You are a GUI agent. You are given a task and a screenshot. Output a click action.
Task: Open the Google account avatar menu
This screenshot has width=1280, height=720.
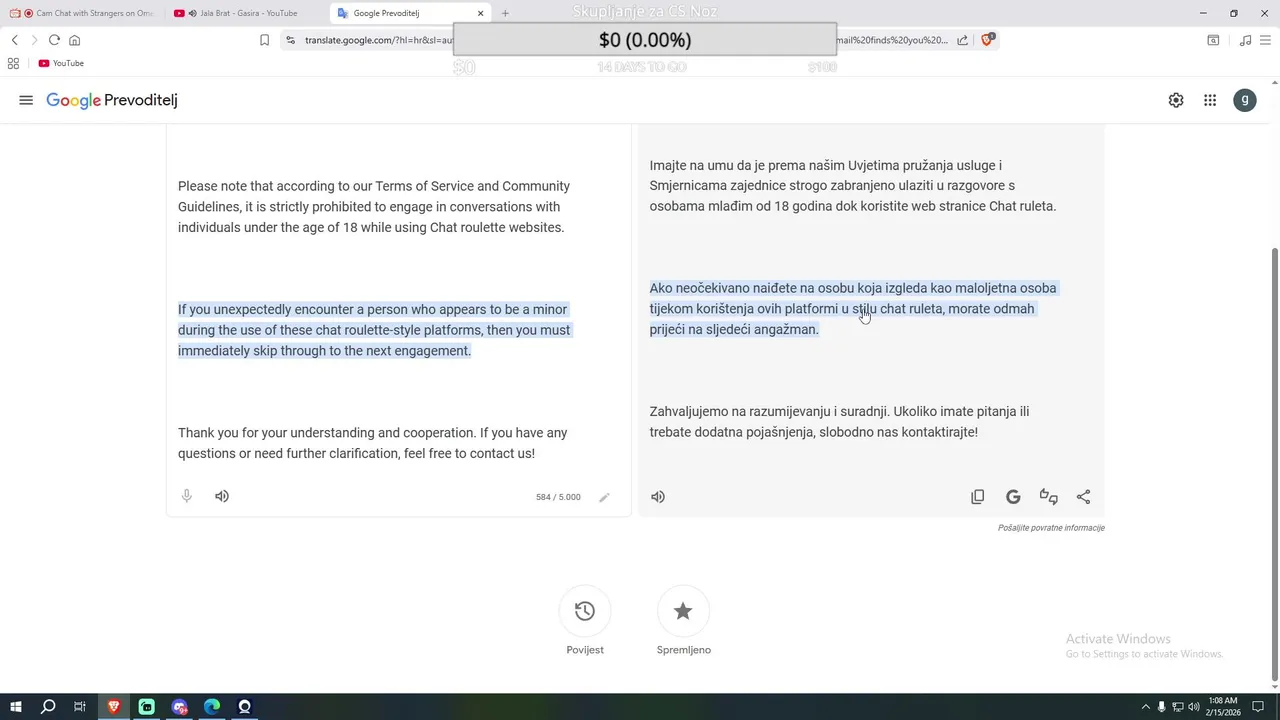point(1245,100)
